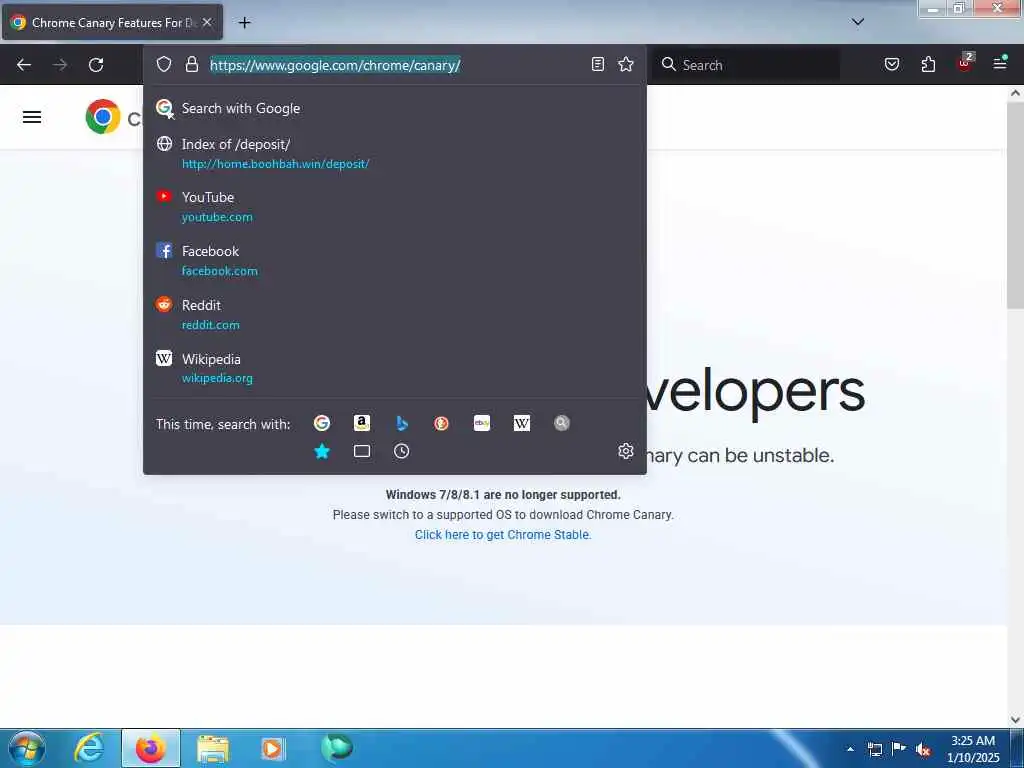The image size is (1024, 768).
Task: Open tracking protection shield icon
Action: pos(164,64)
